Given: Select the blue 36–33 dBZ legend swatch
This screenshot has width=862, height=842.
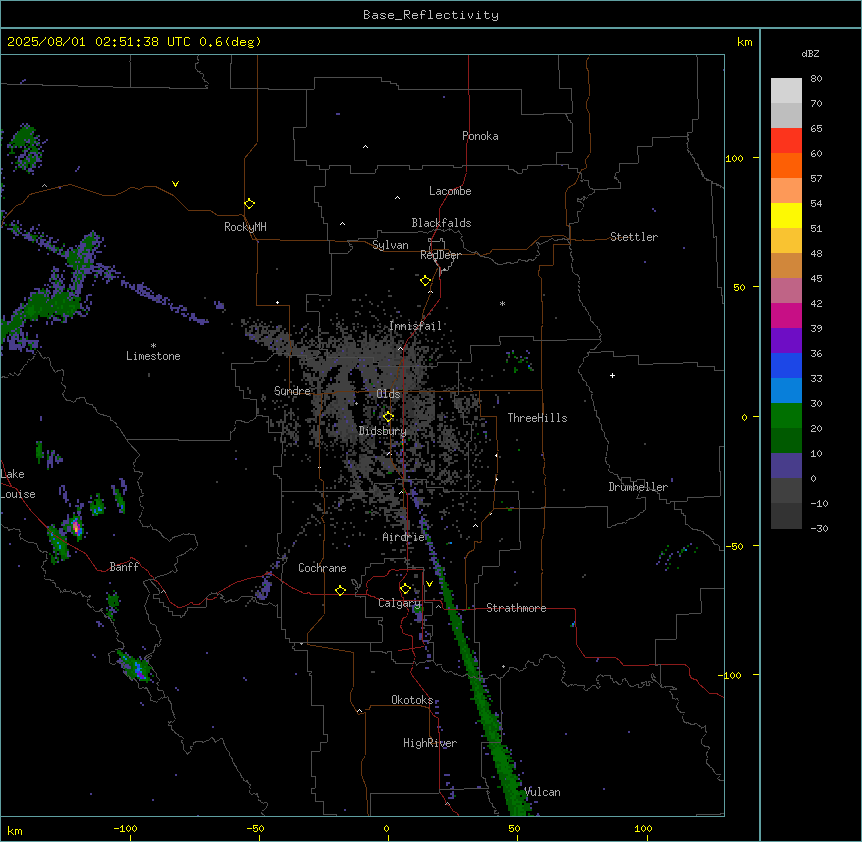Looking at the screenshot, I should coord(786,365).
